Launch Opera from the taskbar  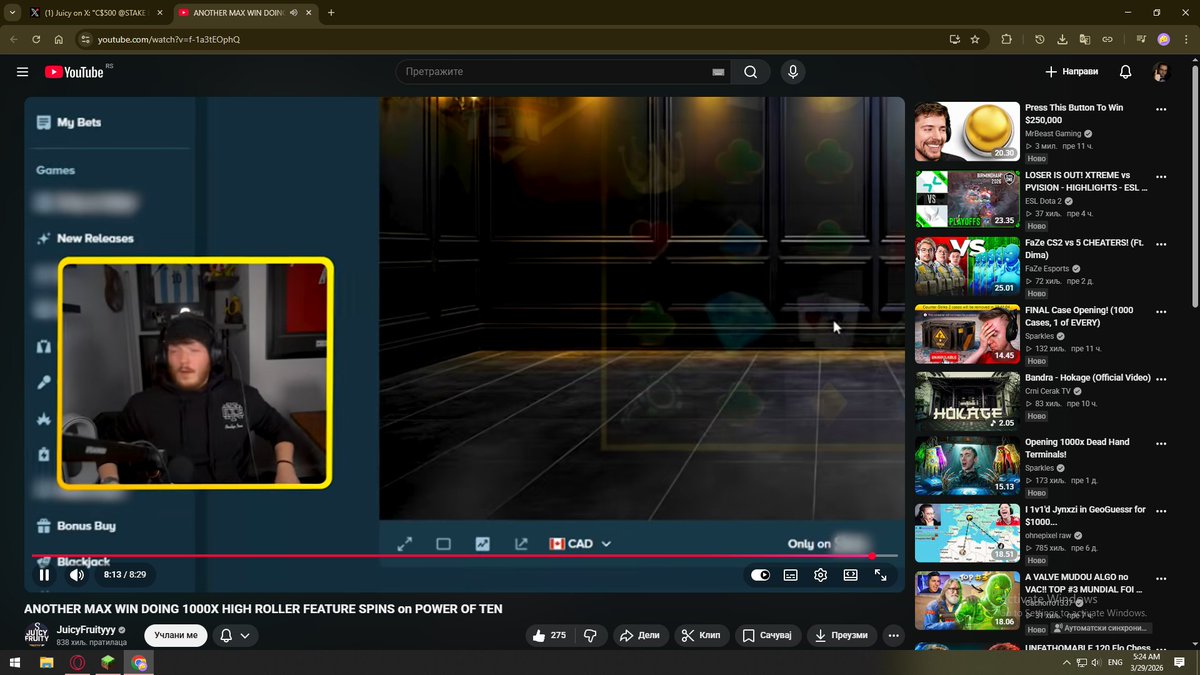[x=78, y=662]
